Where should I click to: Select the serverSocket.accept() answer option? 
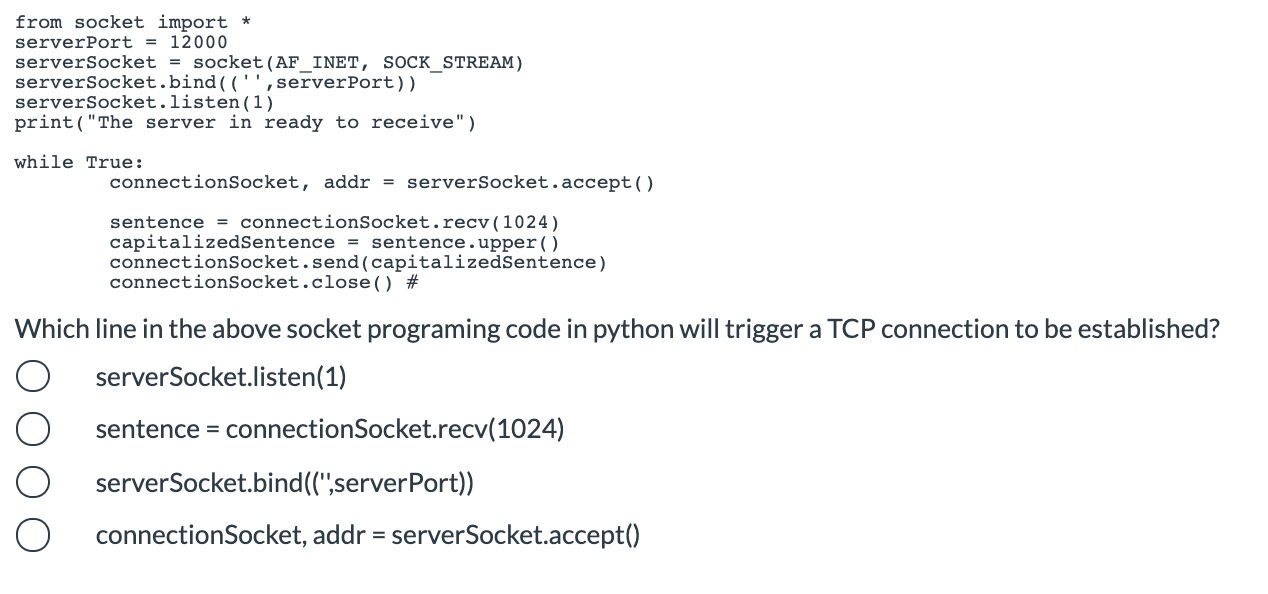click(33, 534)
